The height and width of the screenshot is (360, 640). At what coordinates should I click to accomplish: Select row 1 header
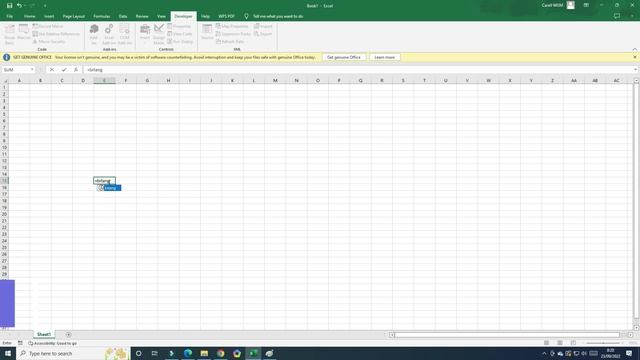(4, 87)
